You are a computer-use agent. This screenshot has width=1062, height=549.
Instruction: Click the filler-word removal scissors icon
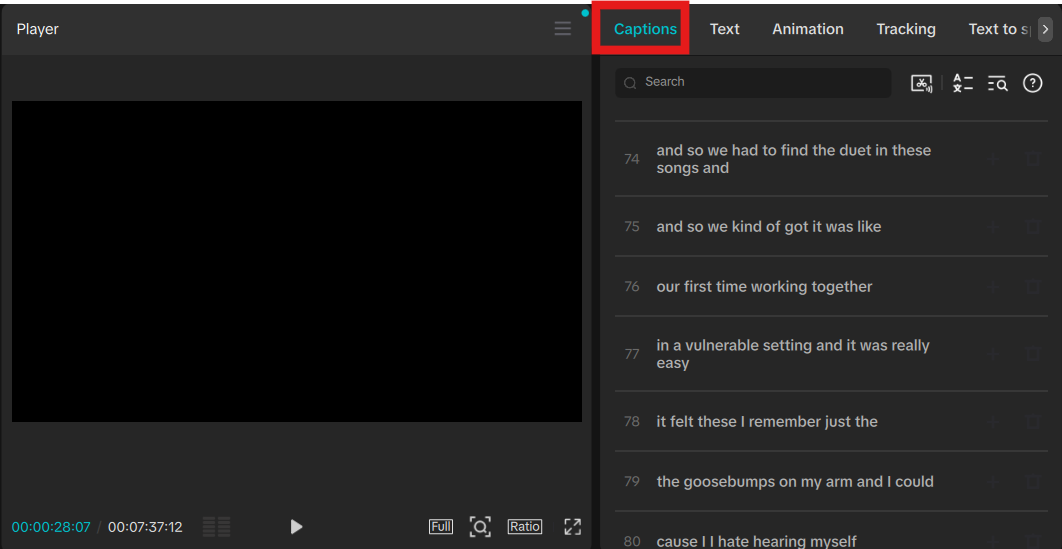pos(922,83)
